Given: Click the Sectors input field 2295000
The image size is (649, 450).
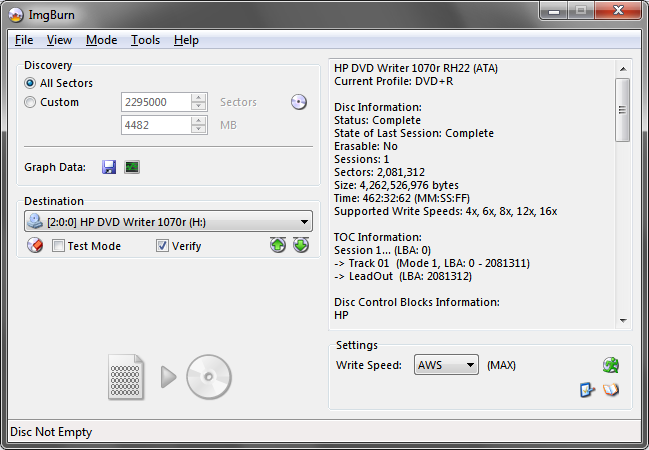Looking at the screenshot, I should pos(157,102).
